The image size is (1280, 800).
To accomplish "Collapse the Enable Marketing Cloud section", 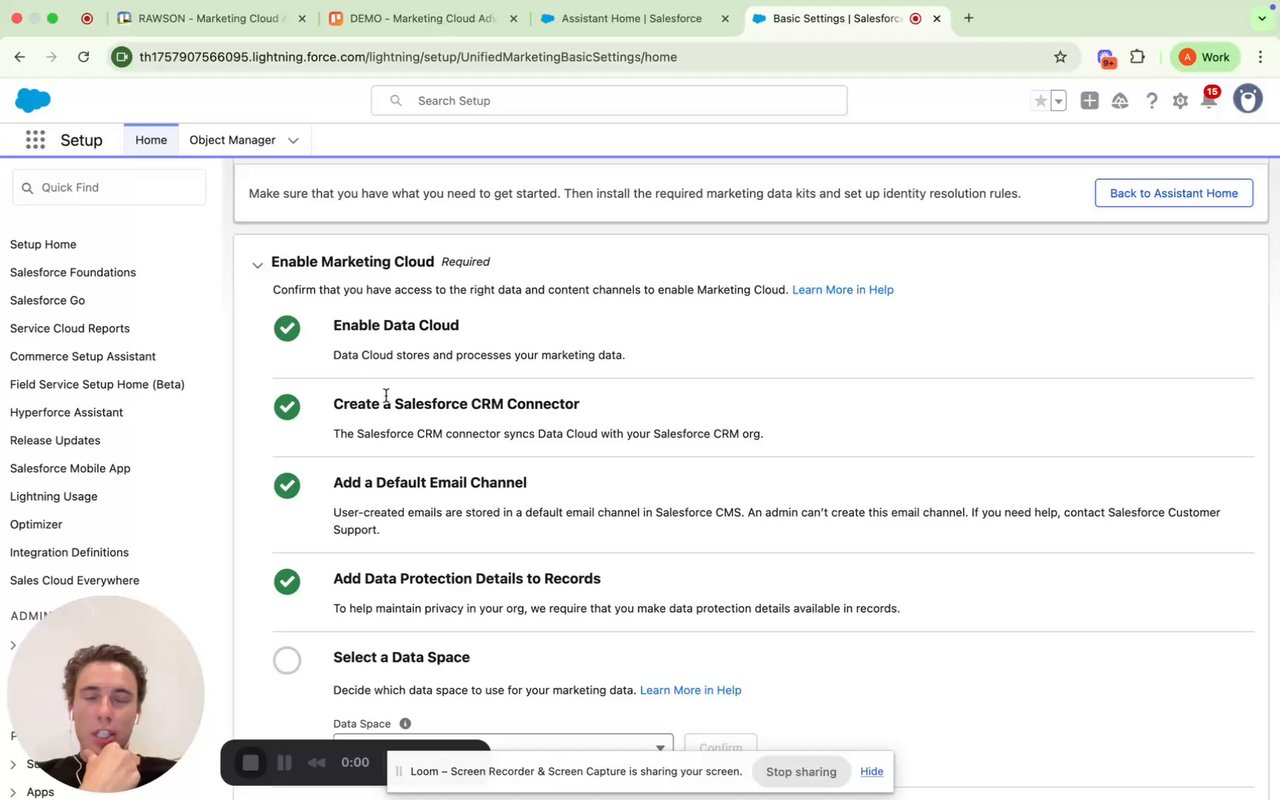I will (x=257, y=265).
